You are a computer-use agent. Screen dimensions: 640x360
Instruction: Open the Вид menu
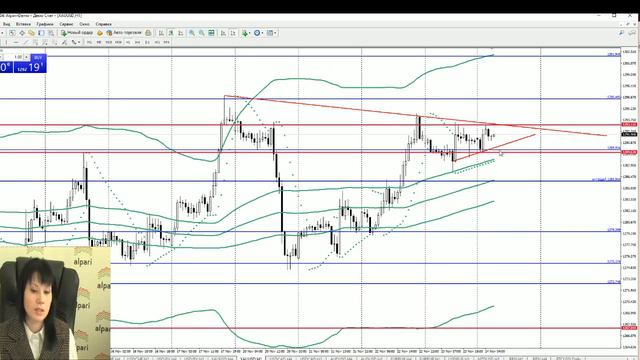[x=7, y=24]
